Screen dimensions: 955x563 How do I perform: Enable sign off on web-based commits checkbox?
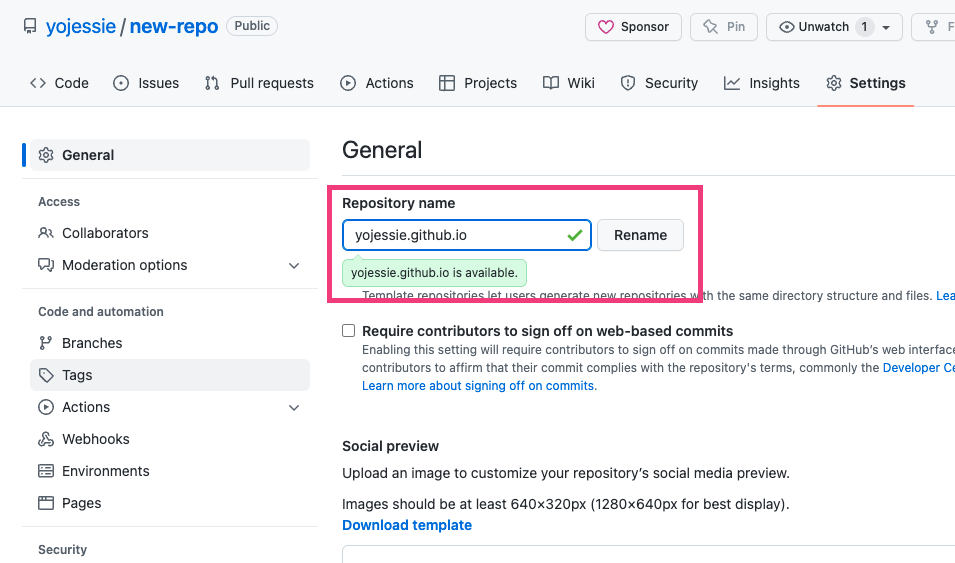[x=348, y=330]
